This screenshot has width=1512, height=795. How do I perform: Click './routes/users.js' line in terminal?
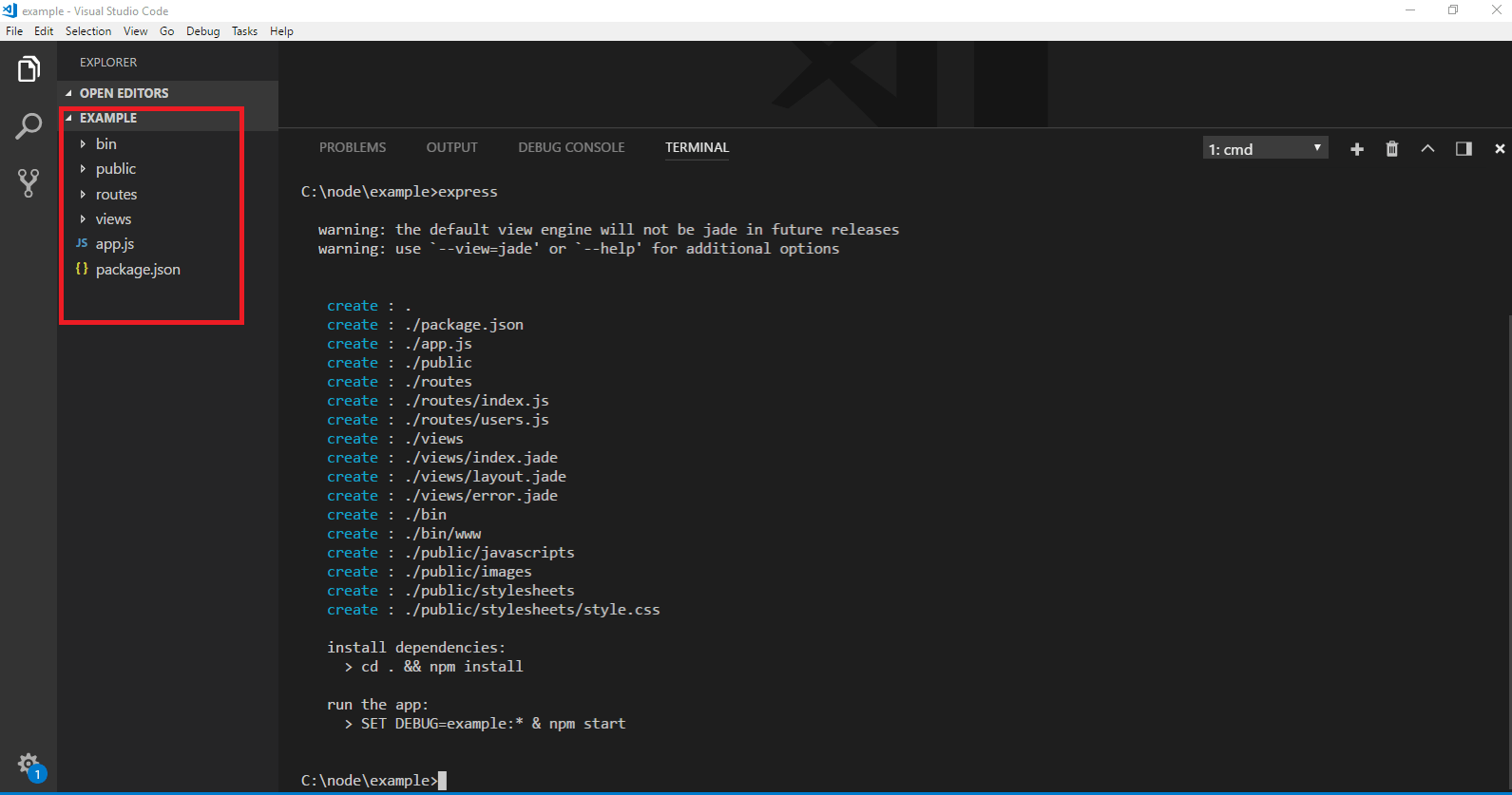pos(477,420)
